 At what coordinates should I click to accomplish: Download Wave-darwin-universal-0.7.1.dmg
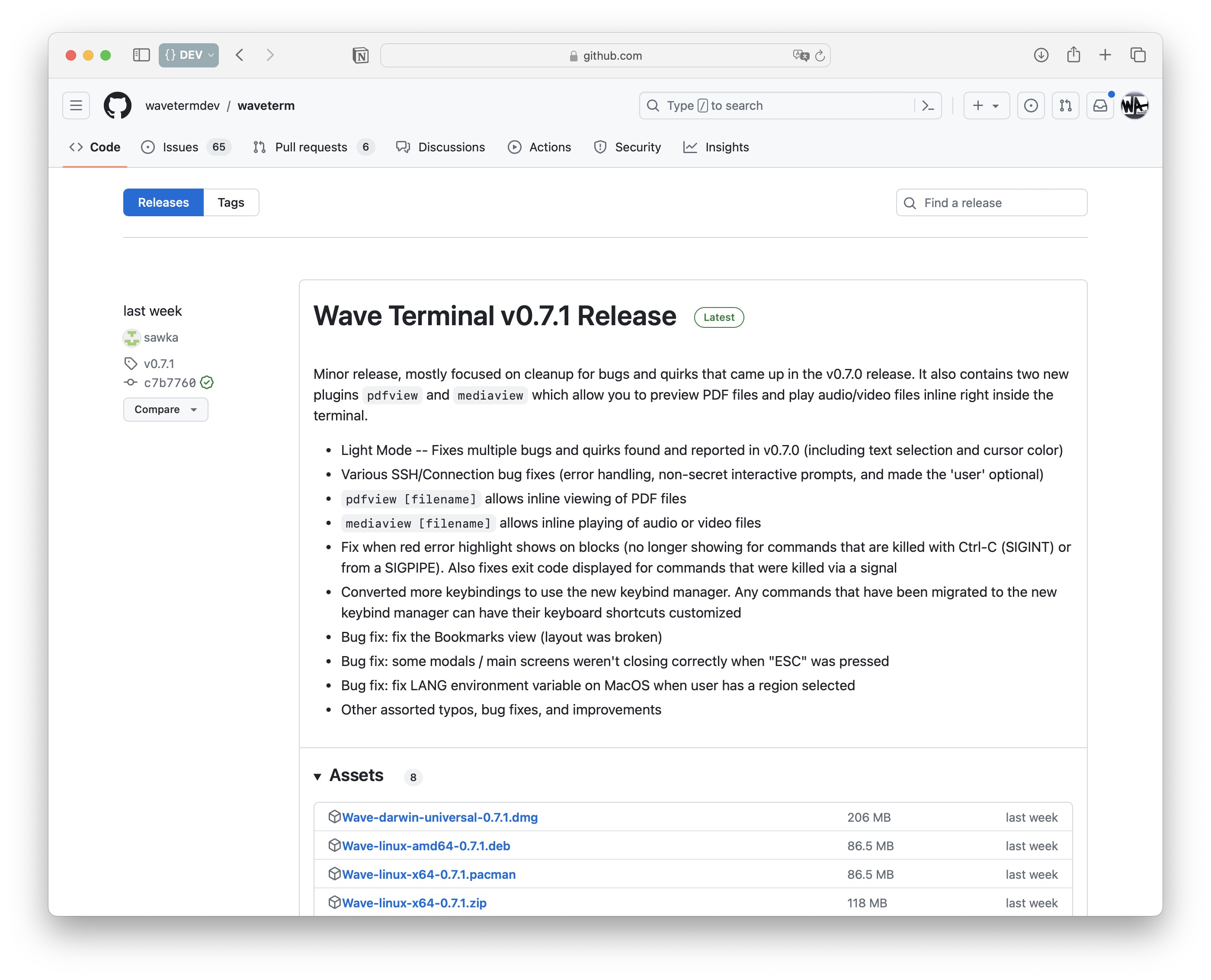tap(440, 817)
